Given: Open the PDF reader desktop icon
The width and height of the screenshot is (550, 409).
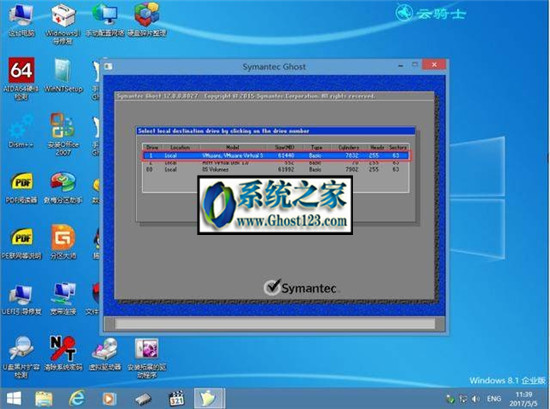Looking at the screenshot, I should (x=21, y=187).
